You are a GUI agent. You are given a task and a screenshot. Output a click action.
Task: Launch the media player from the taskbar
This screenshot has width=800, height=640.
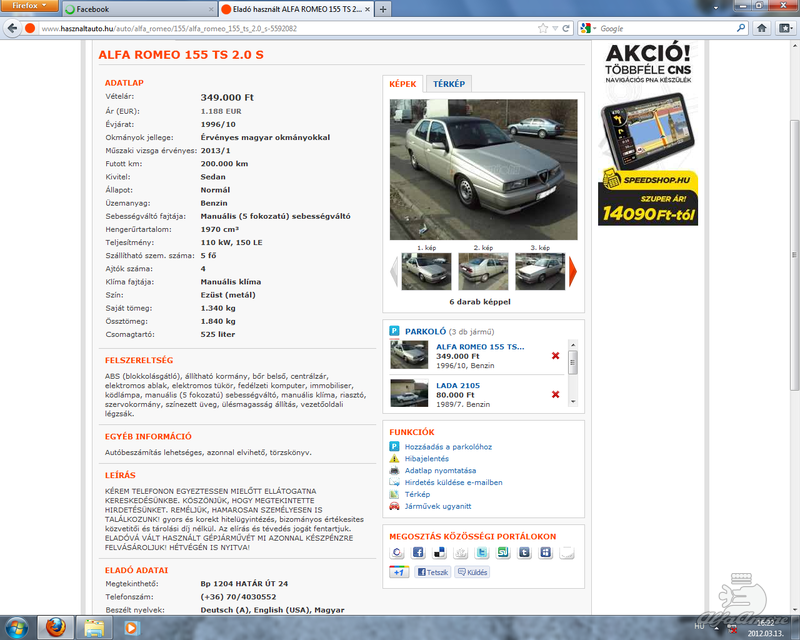tap(131, 628)
